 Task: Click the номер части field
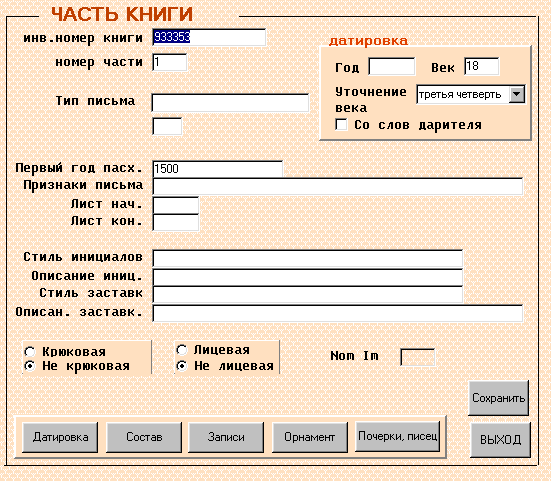click(170, 62)
